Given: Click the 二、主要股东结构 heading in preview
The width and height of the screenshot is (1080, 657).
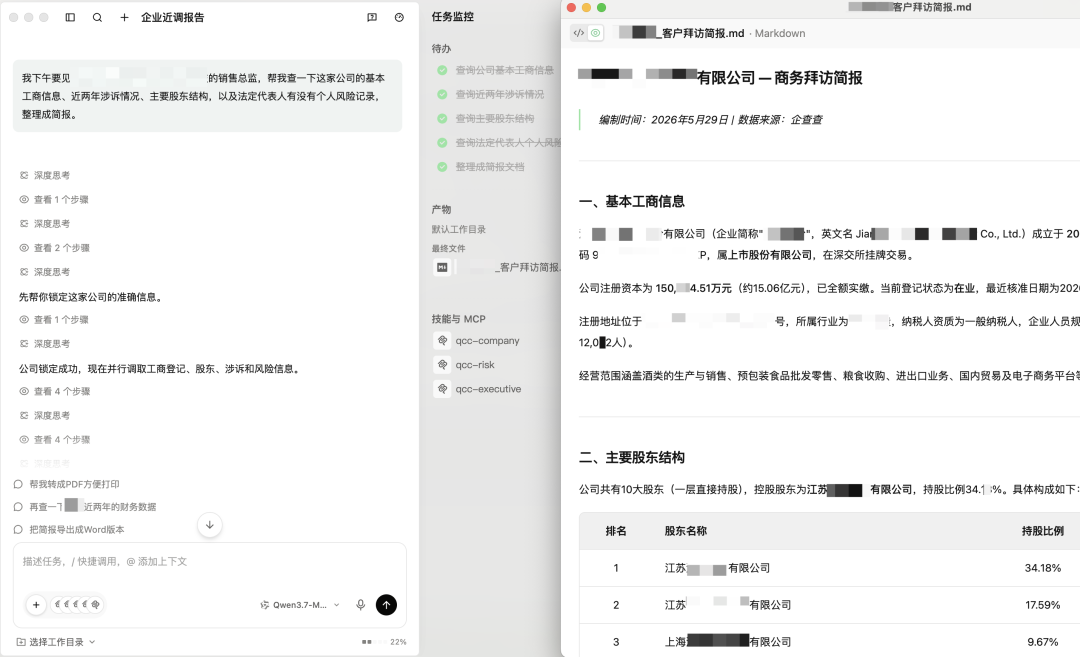Looking at the screenshot, I should click(x=632, y=457).
